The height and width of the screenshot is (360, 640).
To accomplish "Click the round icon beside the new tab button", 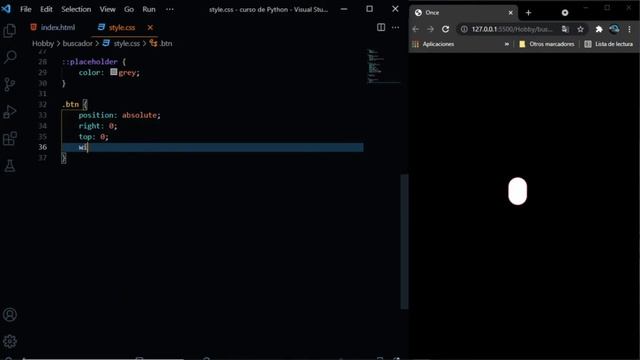I will 565,13.
